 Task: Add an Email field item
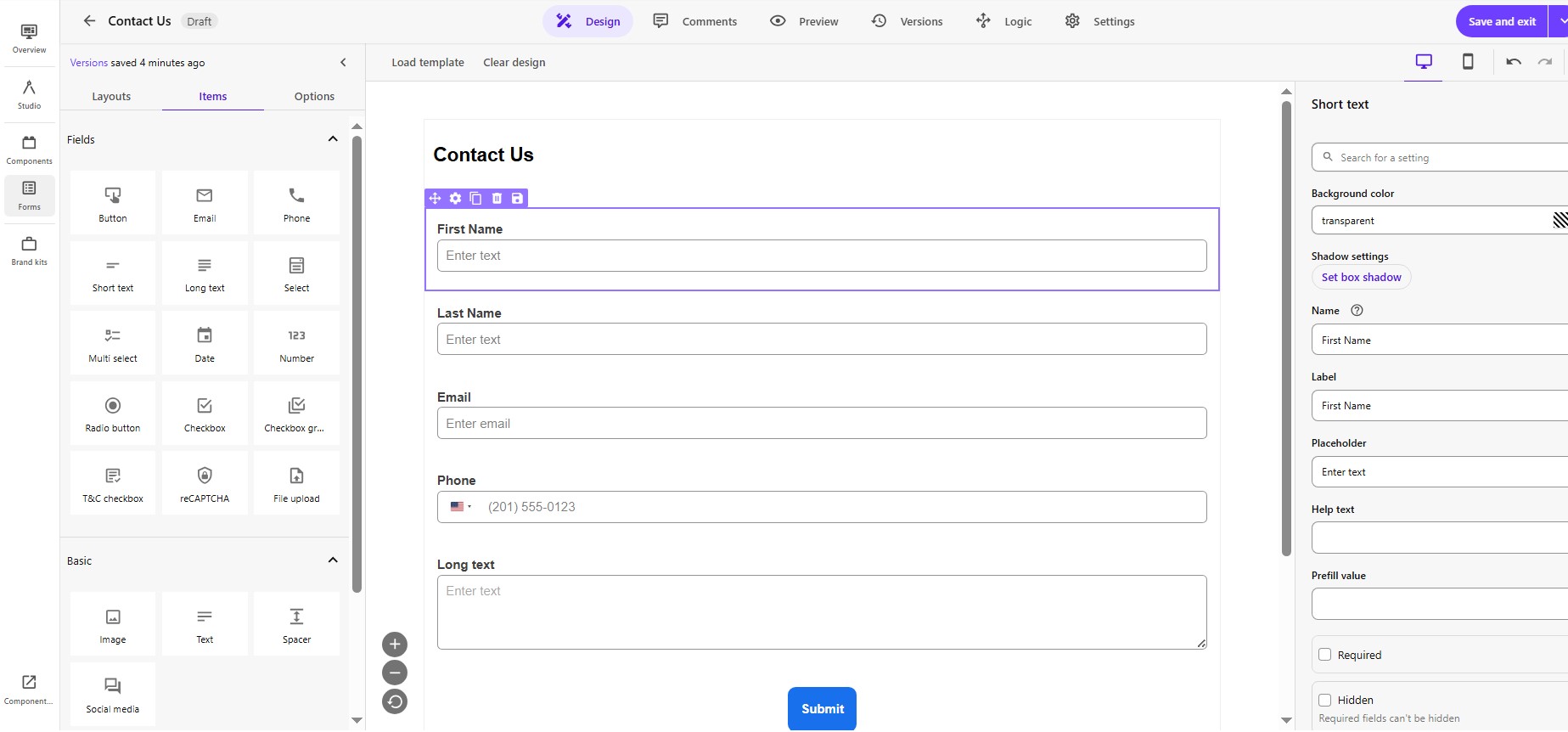pos(205,203)
